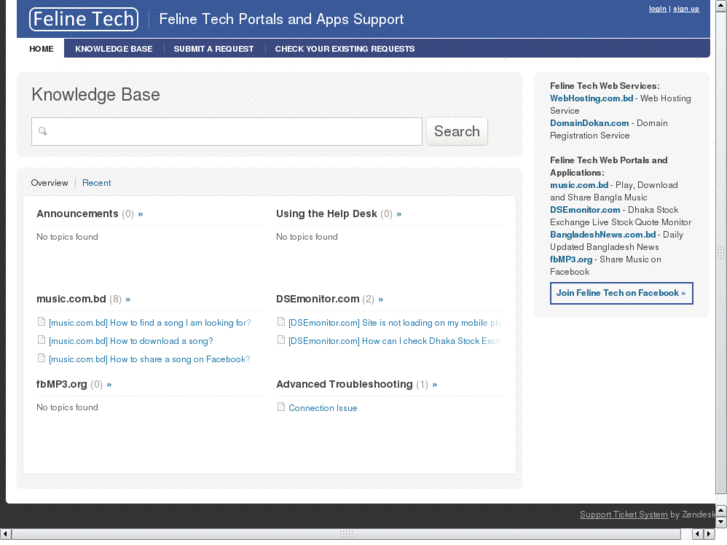Viewport: 727px width, 545px height.
Task: Click the Advanced Troubleshooting heading
Action: coord(344,384)
